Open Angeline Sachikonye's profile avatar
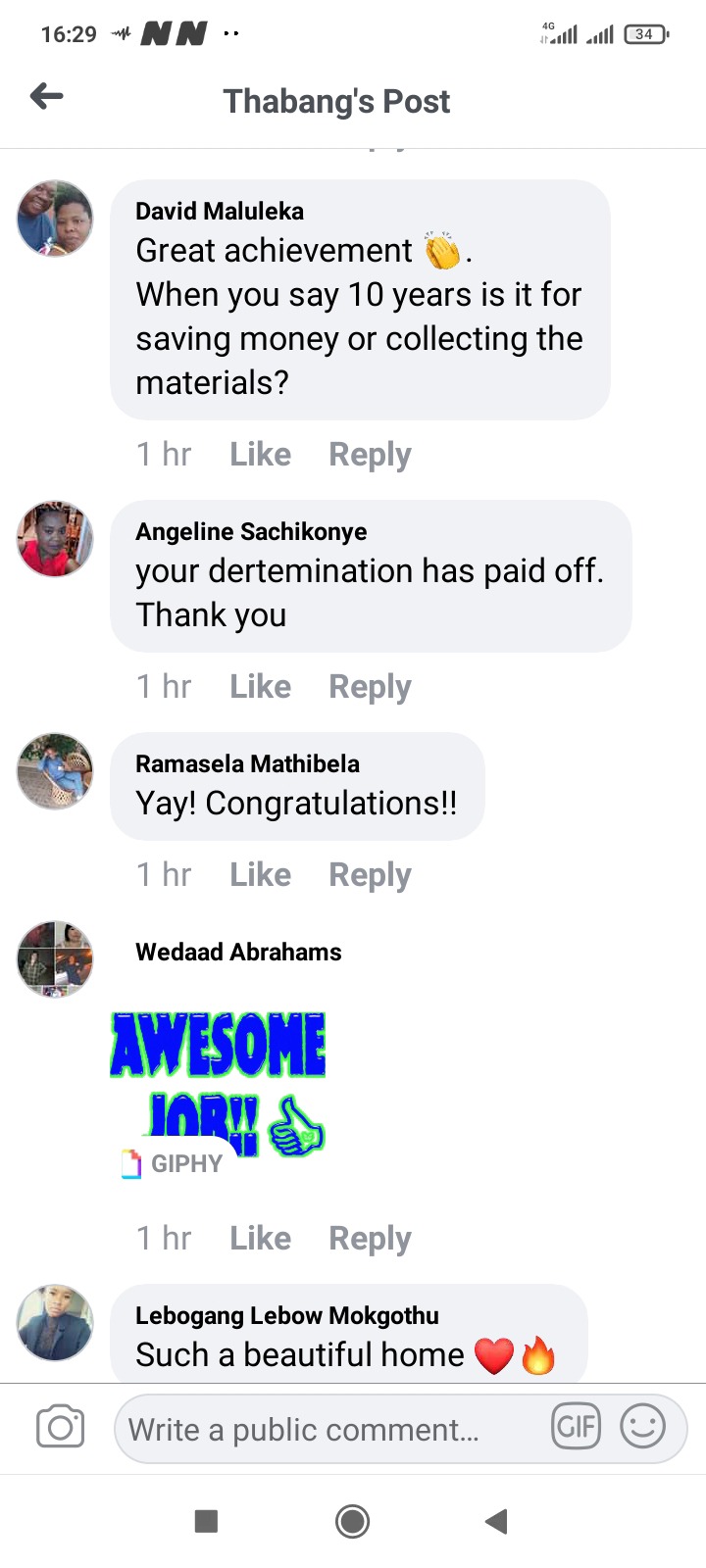Viewport: 706px width, 1568px height. (x=56, y=539)
